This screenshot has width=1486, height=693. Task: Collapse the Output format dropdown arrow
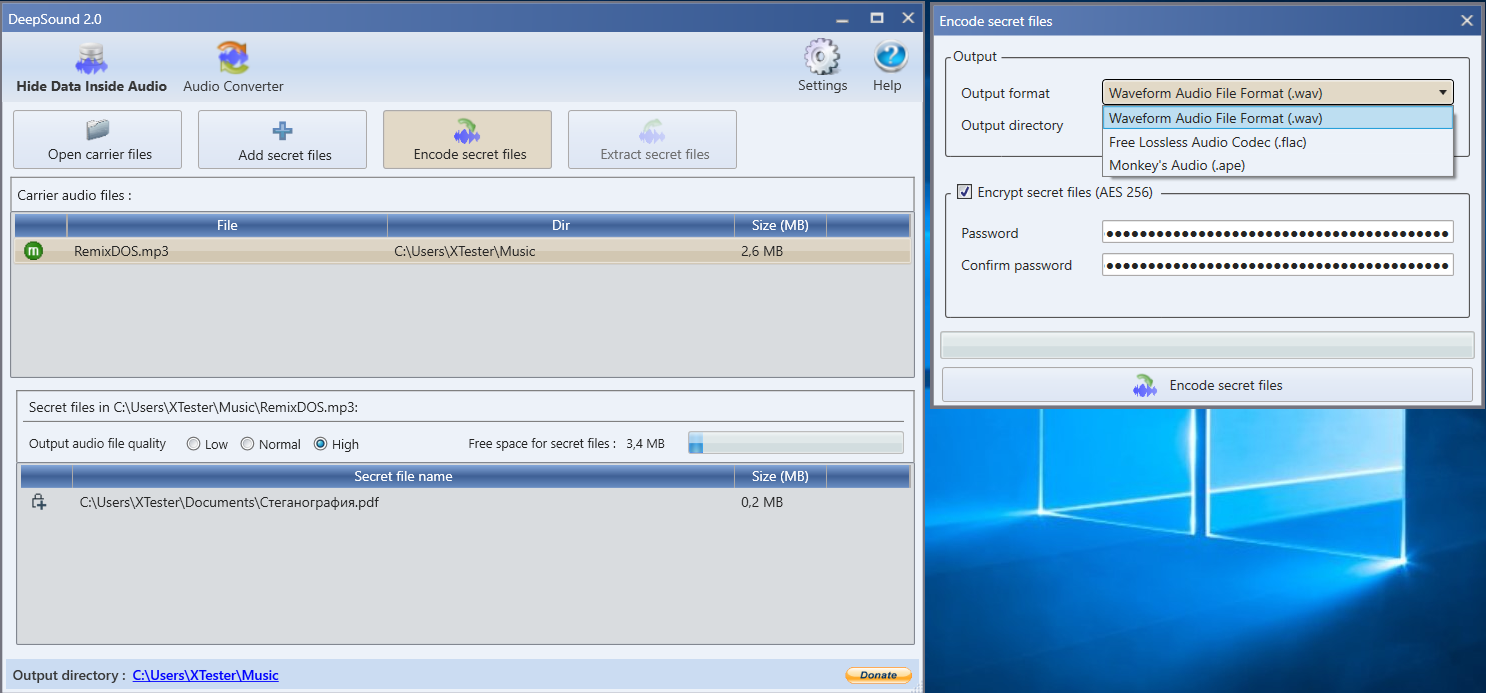tap(1442, 93)
